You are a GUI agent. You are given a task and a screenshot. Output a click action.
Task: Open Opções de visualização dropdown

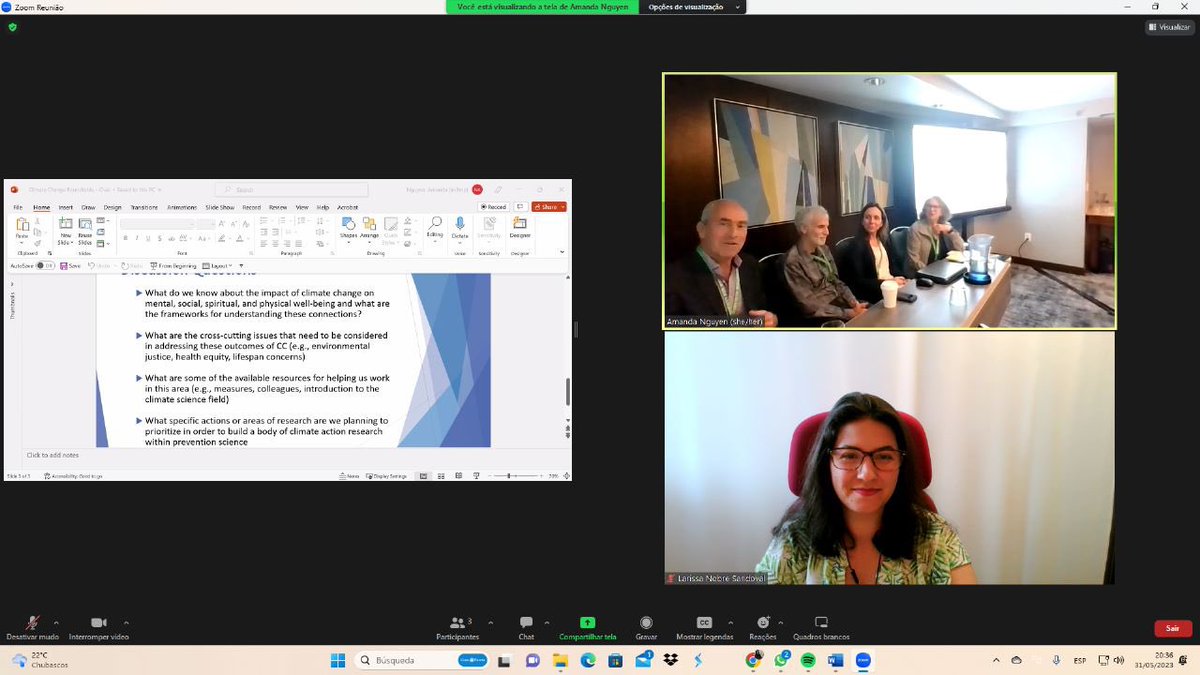(x=694, y=7)
